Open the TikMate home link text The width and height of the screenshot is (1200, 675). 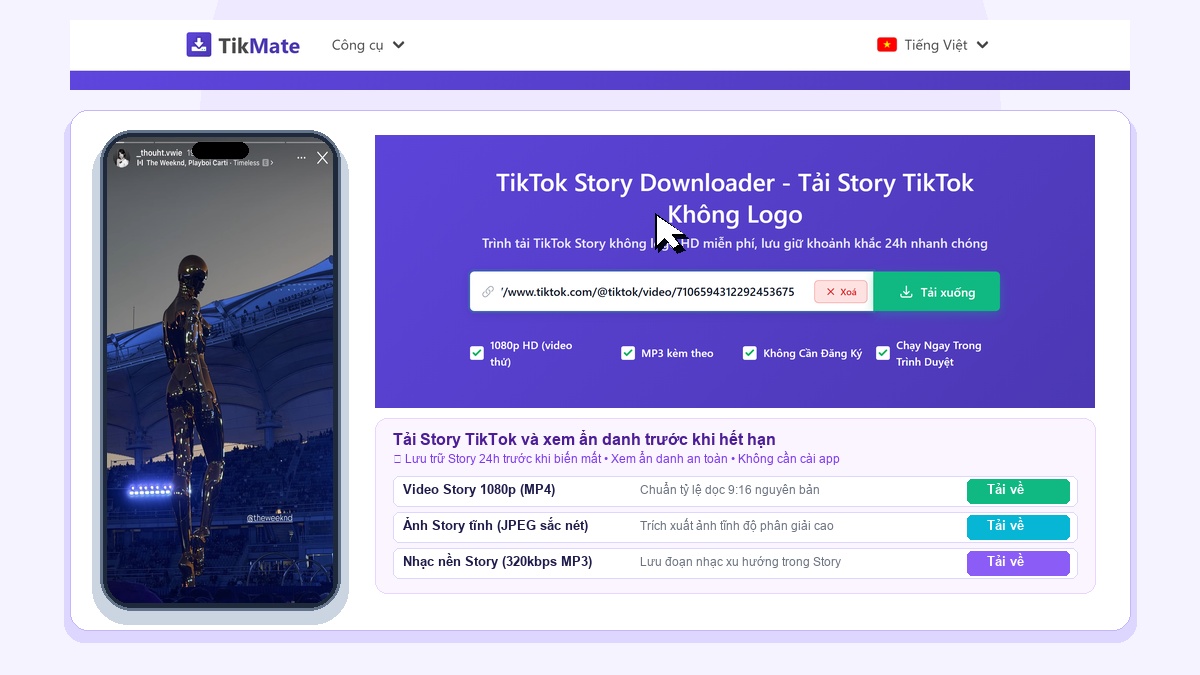pyautogui.click(x=259, y=45)
